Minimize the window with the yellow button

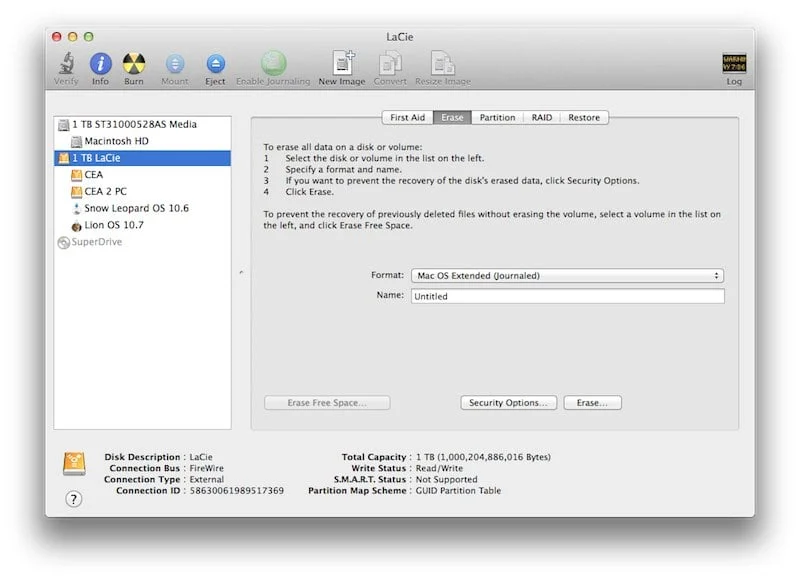72,37
